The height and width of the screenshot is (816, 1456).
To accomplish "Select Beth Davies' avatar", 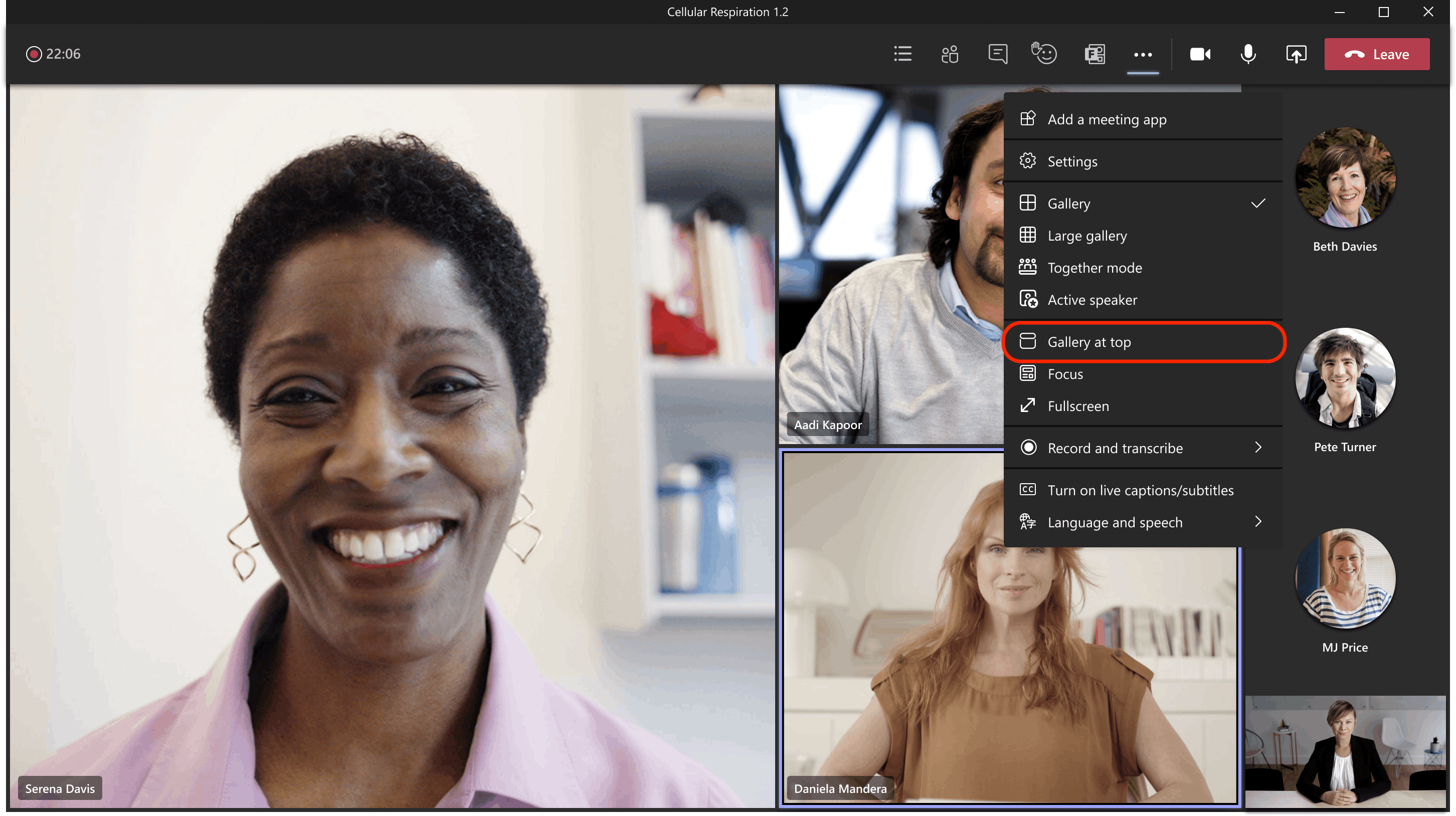I will click(x=1345, y=177).
